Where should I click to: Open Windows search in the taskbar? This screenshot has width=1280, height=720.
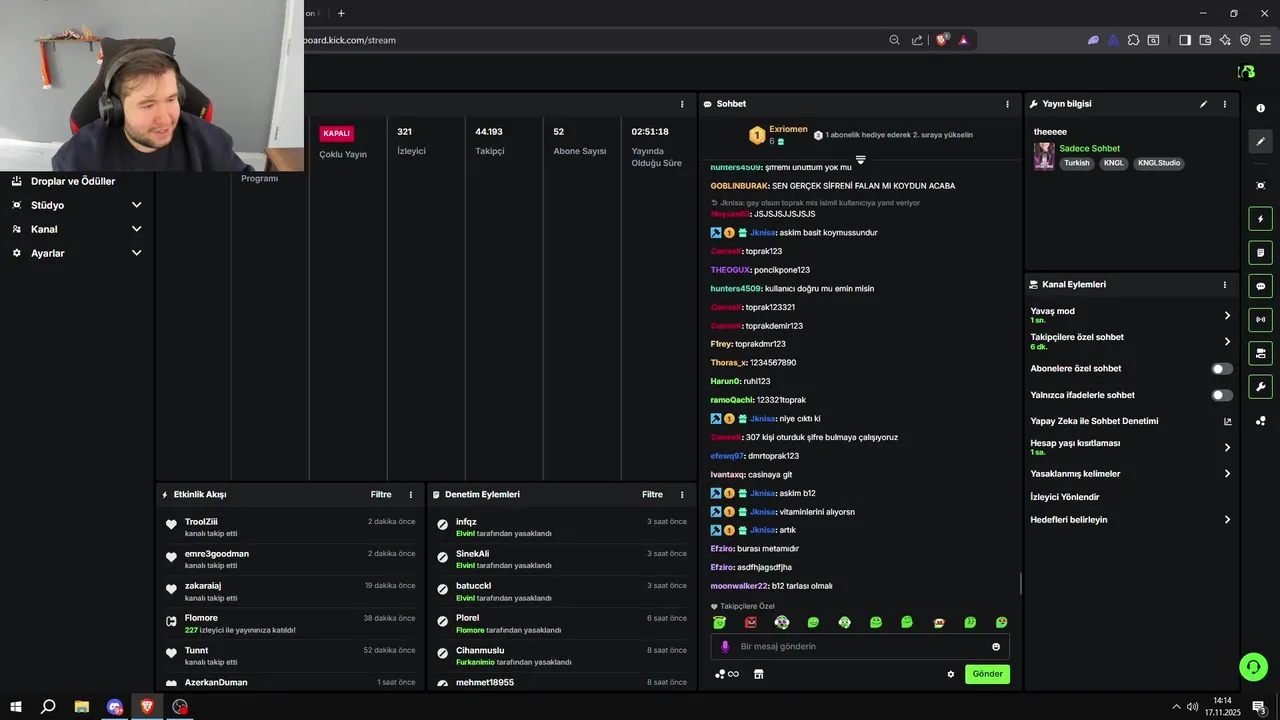point(48,706)
